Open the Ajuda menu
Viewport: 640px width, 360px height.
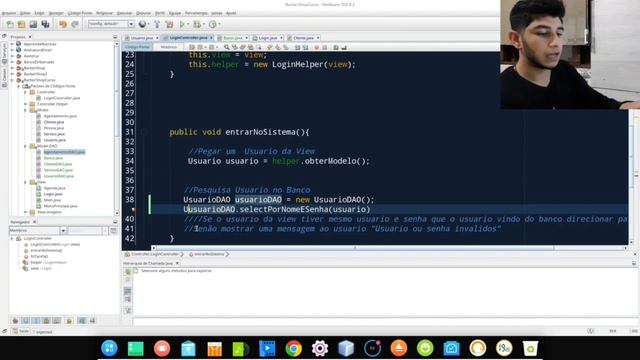231,13
